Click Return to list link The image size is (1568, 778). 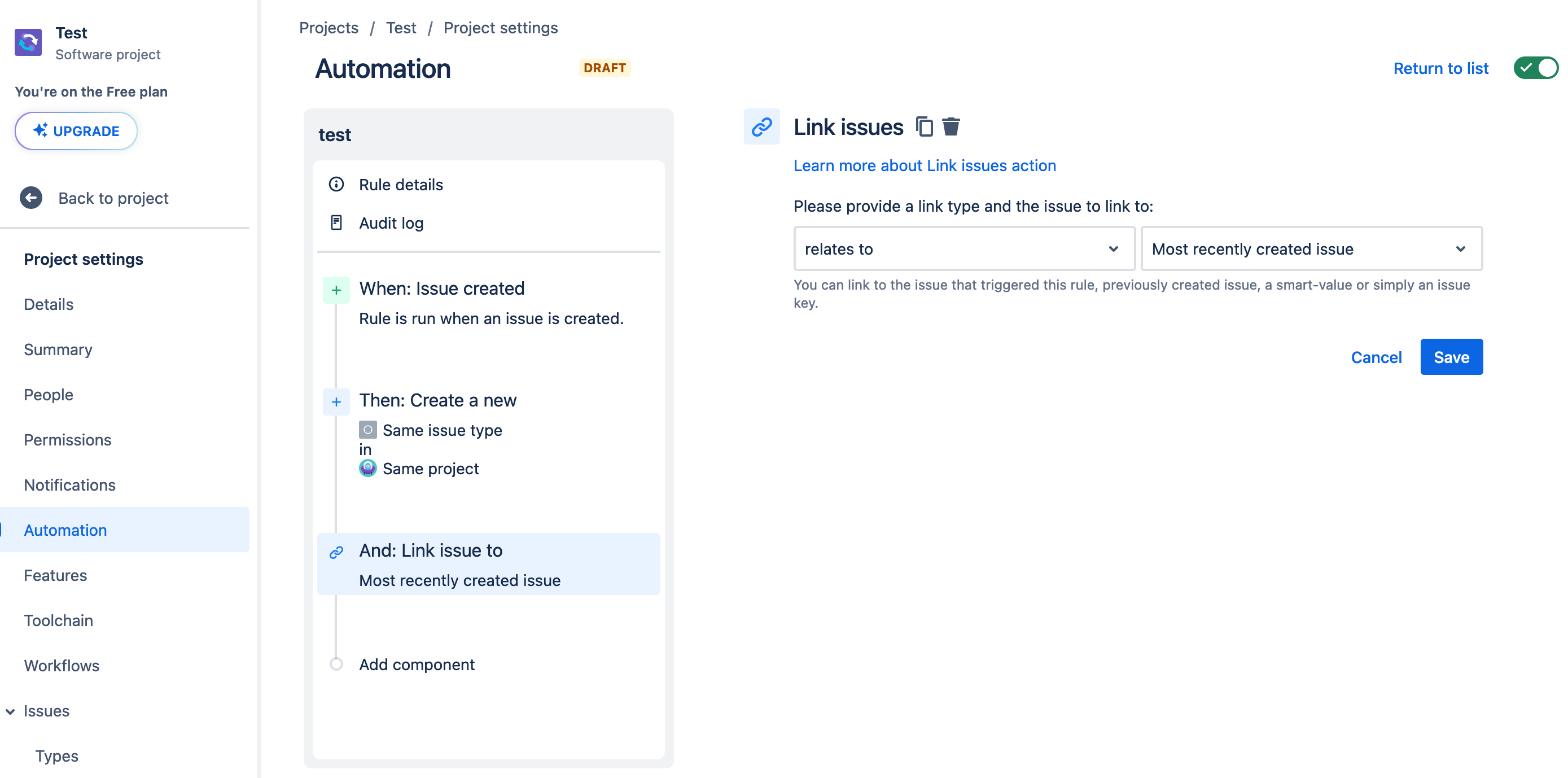(x=1440, y=68)
